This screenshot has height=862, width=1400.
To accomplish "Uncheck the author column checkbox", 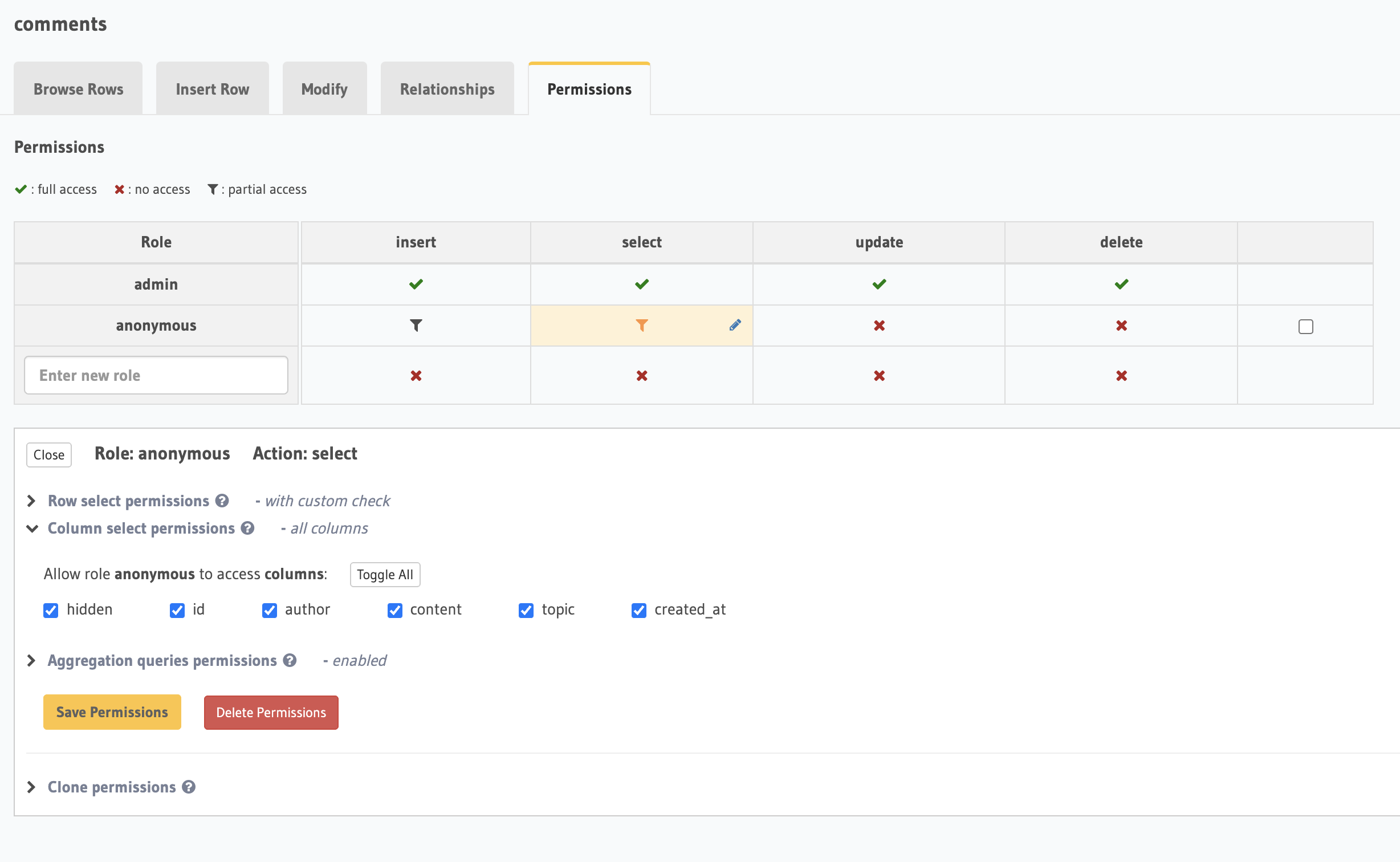I will tap(270, 610).
